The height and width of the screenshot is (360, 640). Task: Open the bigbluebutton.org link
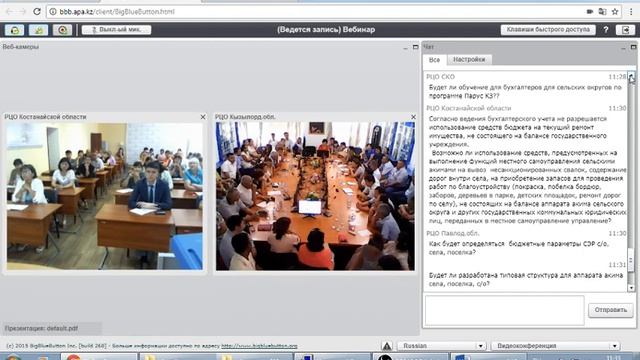[259, 346]
